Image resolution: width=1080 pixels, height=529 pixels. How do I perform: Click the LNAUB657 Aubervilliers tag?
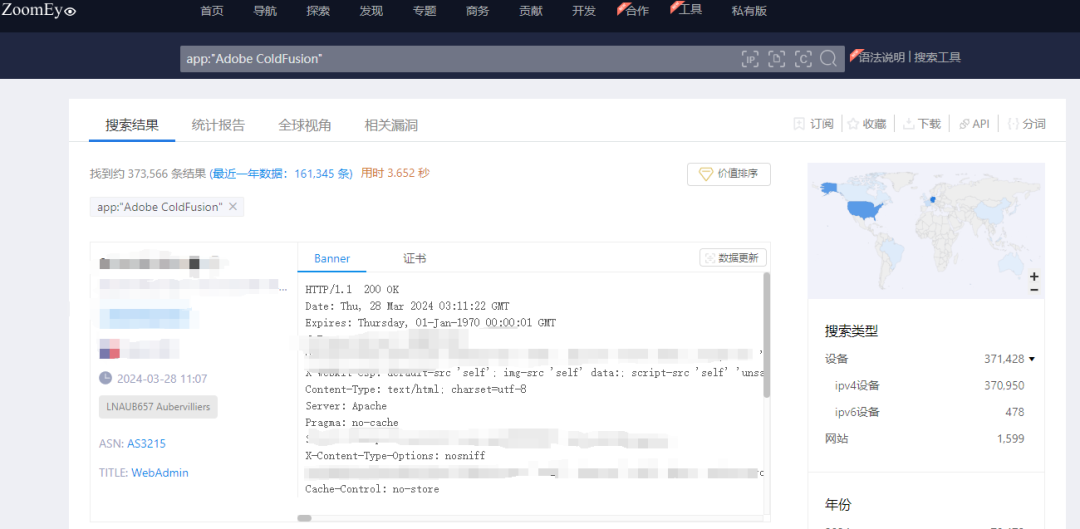click(x=158, y=406)
